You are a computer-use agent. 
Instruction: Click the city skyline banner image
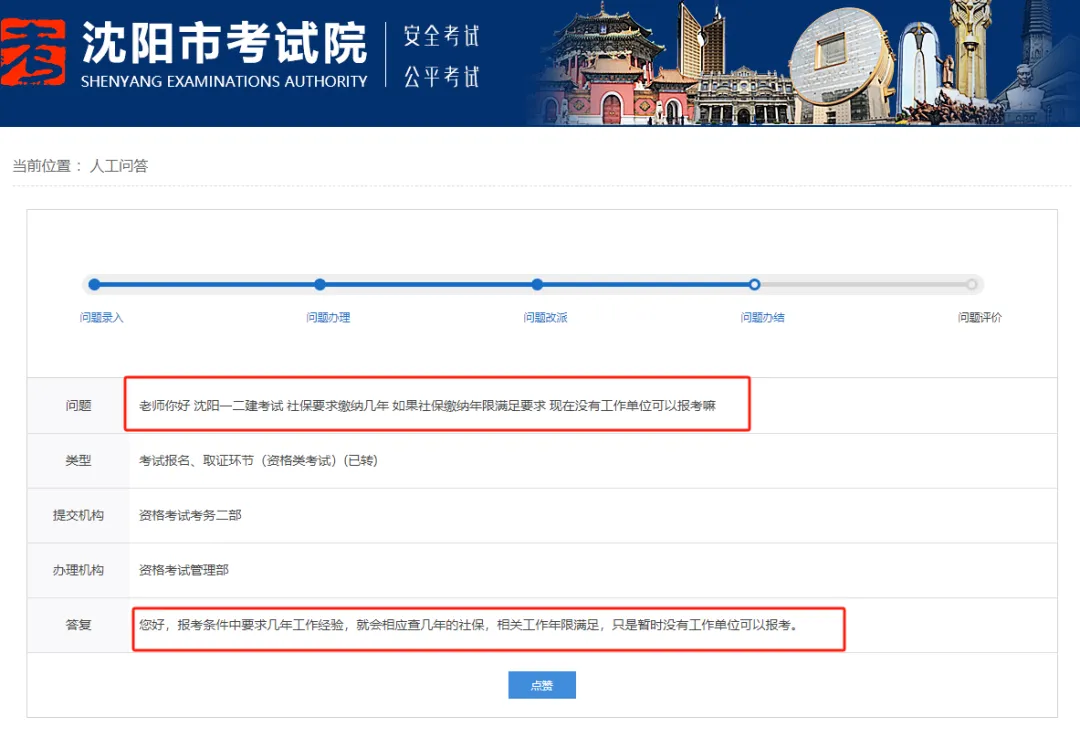coord(800,62)
